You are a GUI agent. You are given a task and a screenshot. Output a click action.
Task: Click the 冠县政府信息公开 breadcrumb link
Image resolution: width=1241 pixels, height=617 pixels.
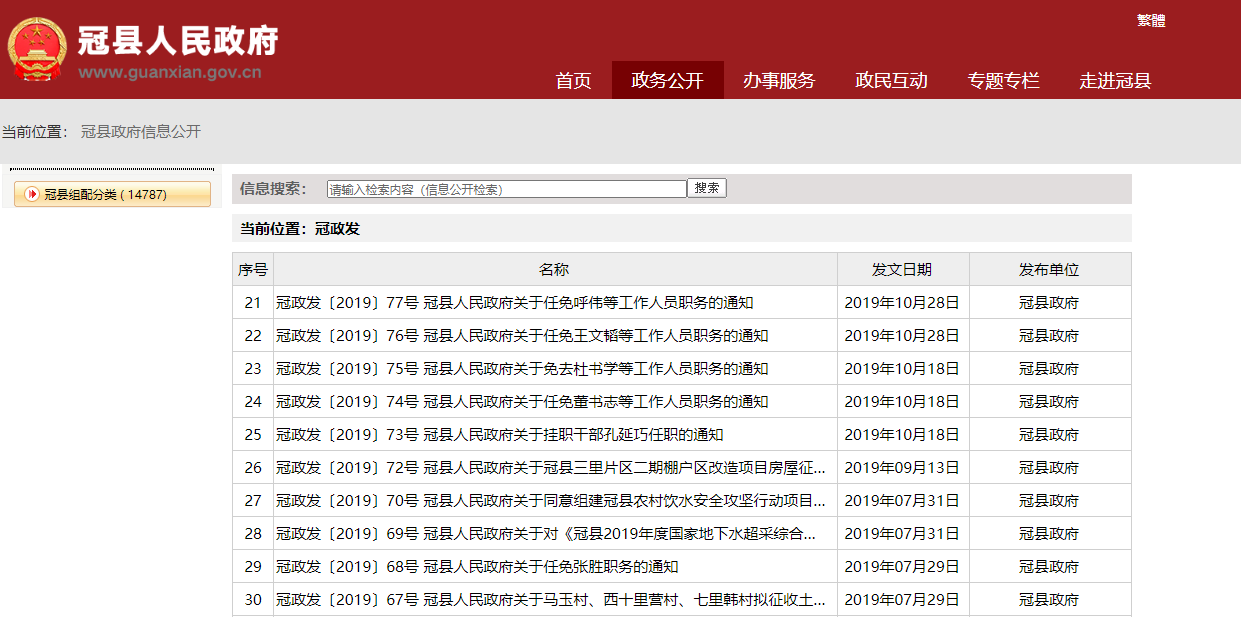(141, 132)
